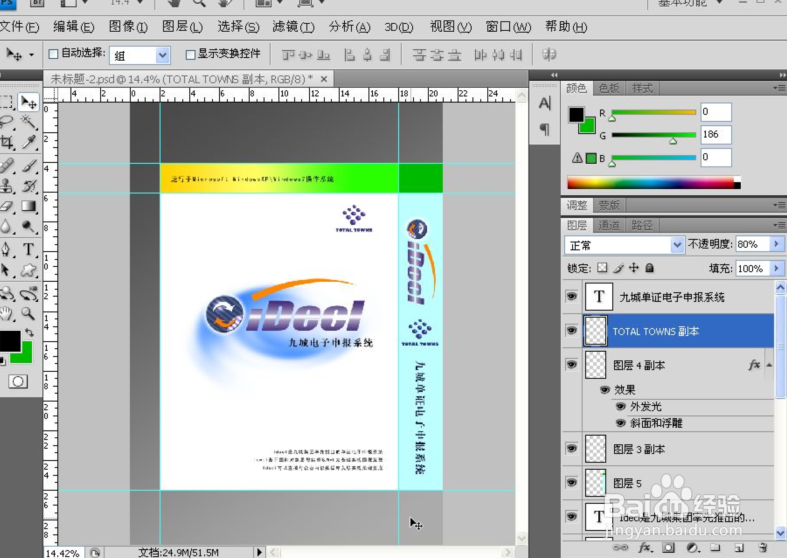Open the 不透明度 opacity slider arrow
Image resolution: width=787 pixels, height=558 pixels.
(776, 244)
